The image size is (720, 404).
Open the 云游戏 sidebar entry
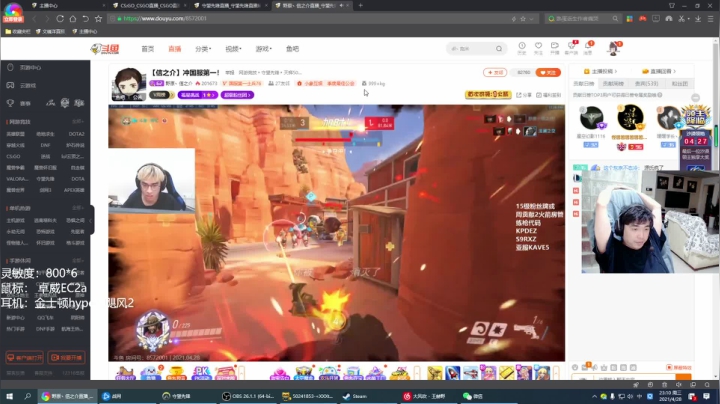click(22, 85)
